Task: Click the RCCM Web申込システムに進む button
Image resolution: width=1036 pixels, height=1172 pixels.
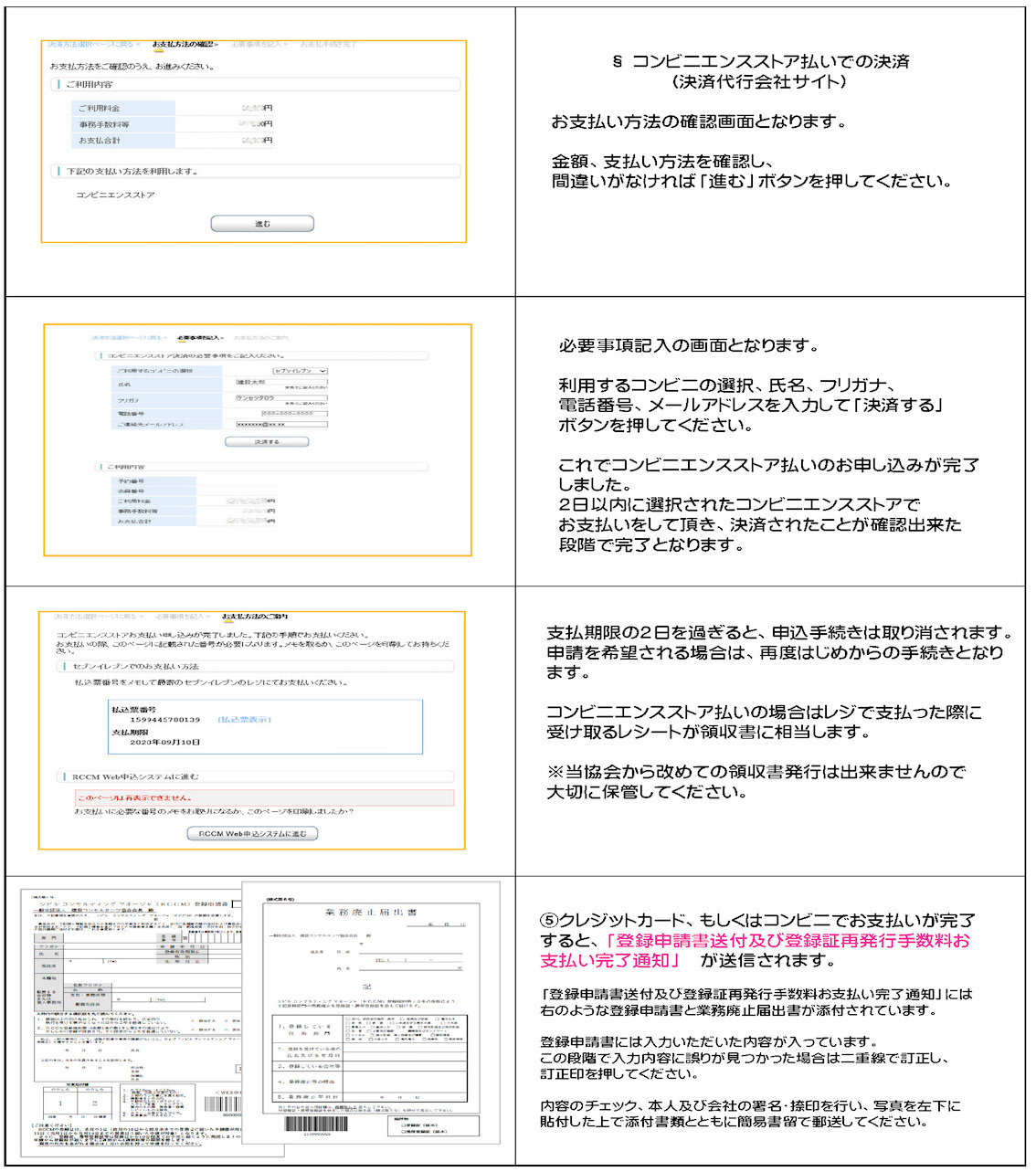Action: 253,834
